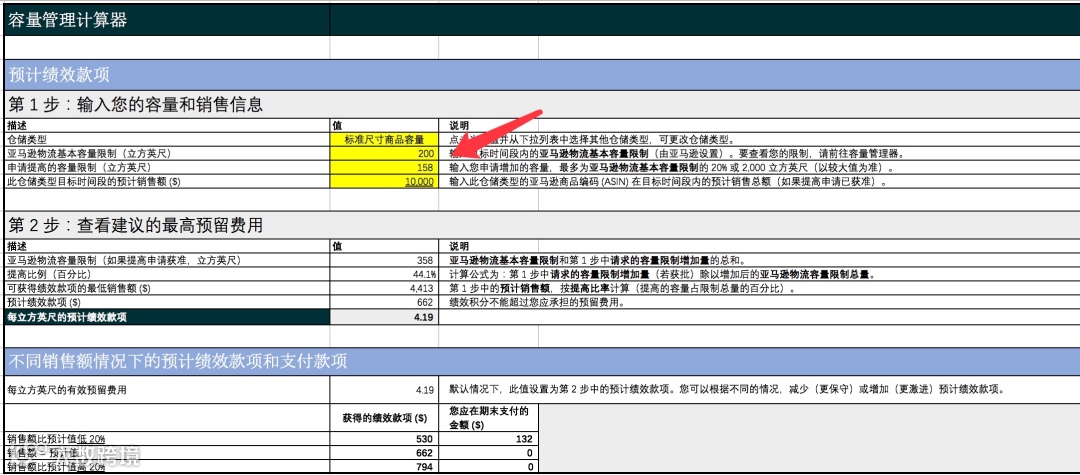Select the yellow cell with value 158
1080x475 pixels.
click(x=384, y=167)
